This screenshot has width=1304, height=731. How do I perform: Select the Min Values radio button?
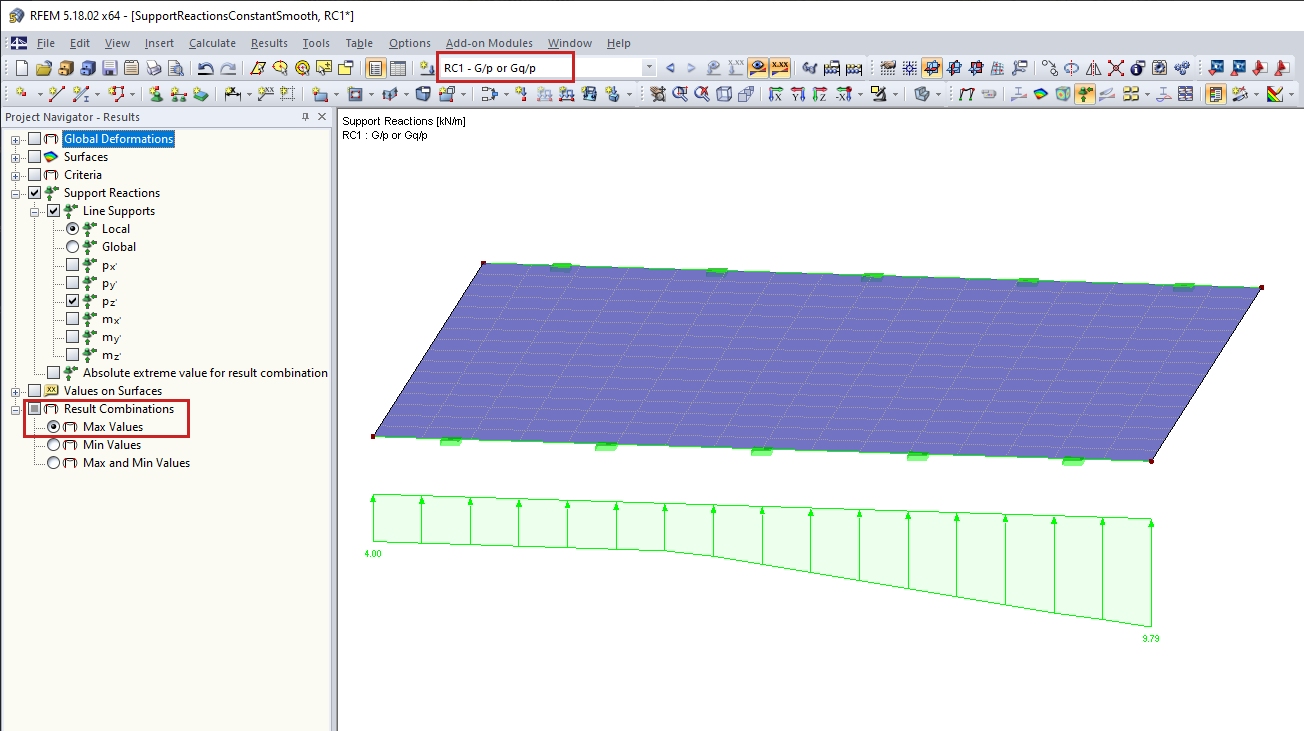click(54, 445)
